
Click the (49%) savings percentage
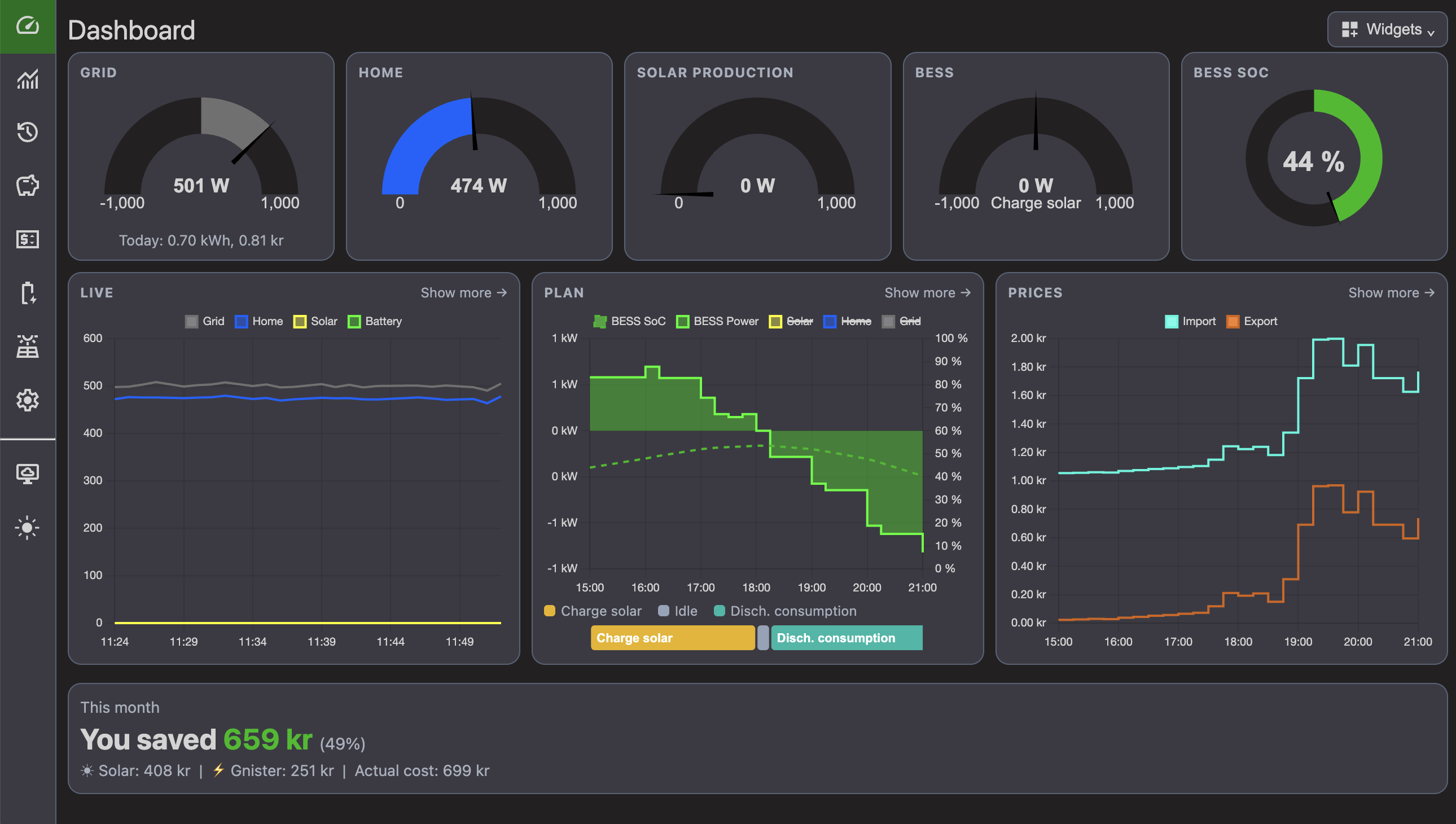[343, 744]
